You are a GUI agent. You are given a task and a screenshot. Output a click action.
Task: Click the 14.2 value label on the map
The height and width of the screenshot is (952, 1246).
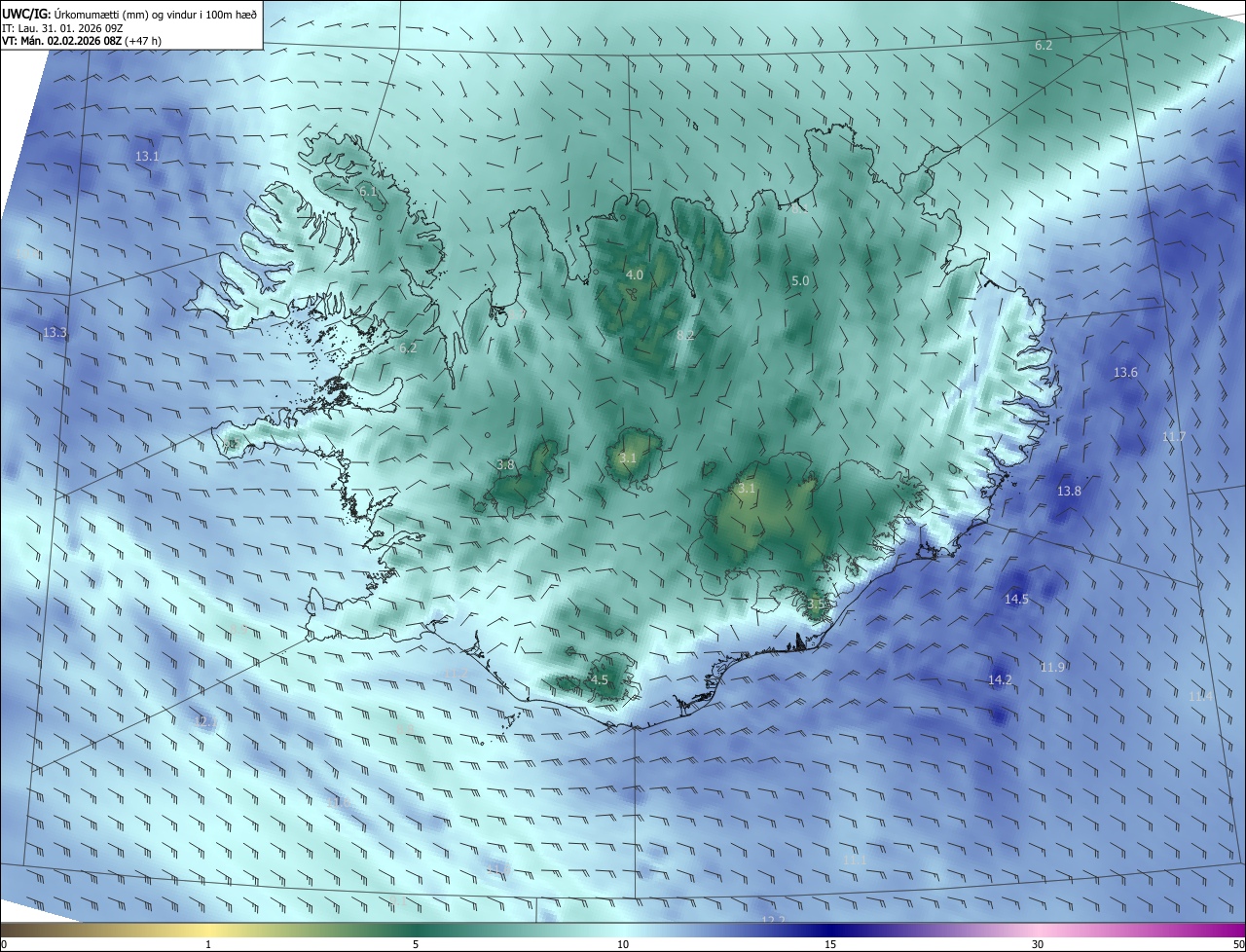point(1000,680)
